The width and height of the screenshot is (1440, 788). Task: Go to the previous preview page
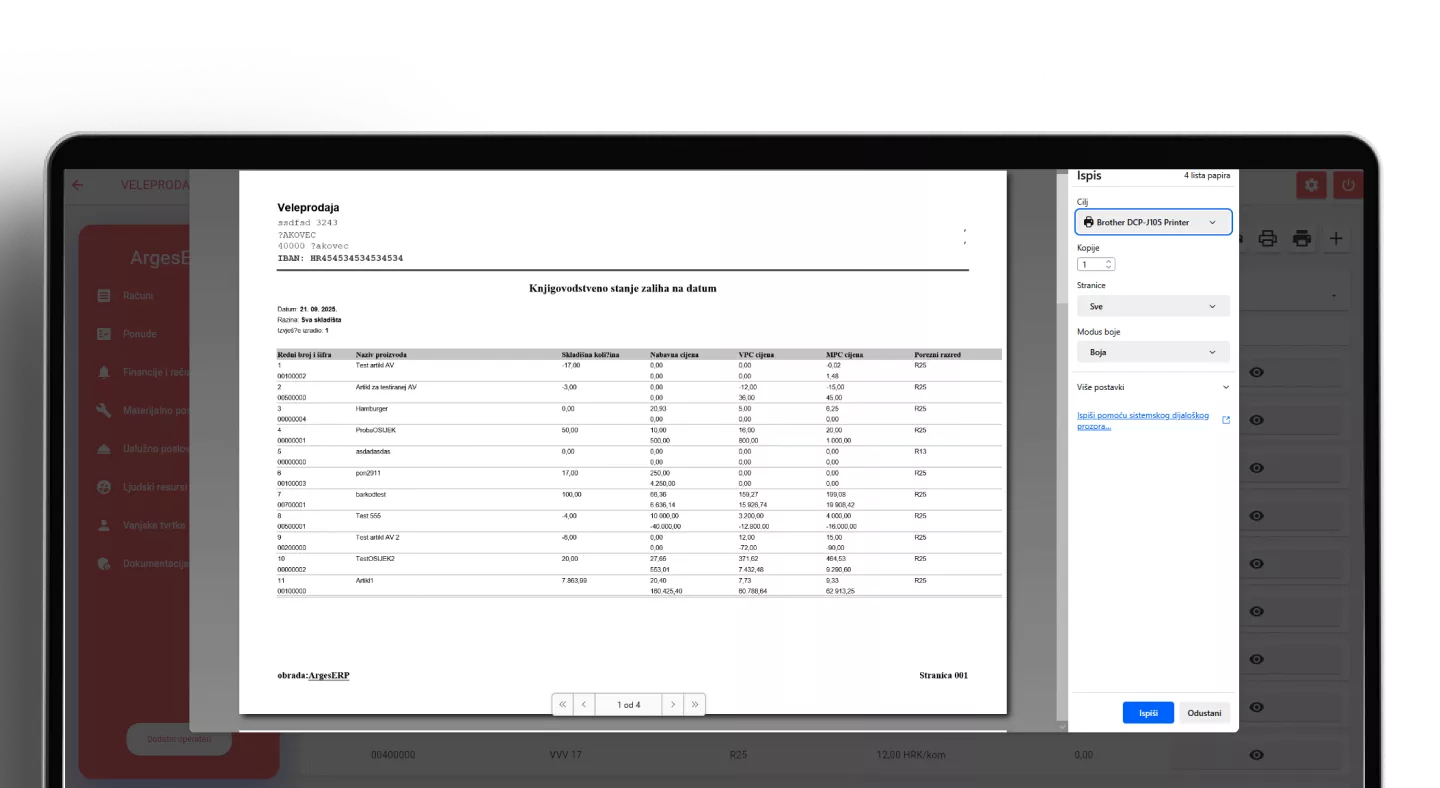584,705
